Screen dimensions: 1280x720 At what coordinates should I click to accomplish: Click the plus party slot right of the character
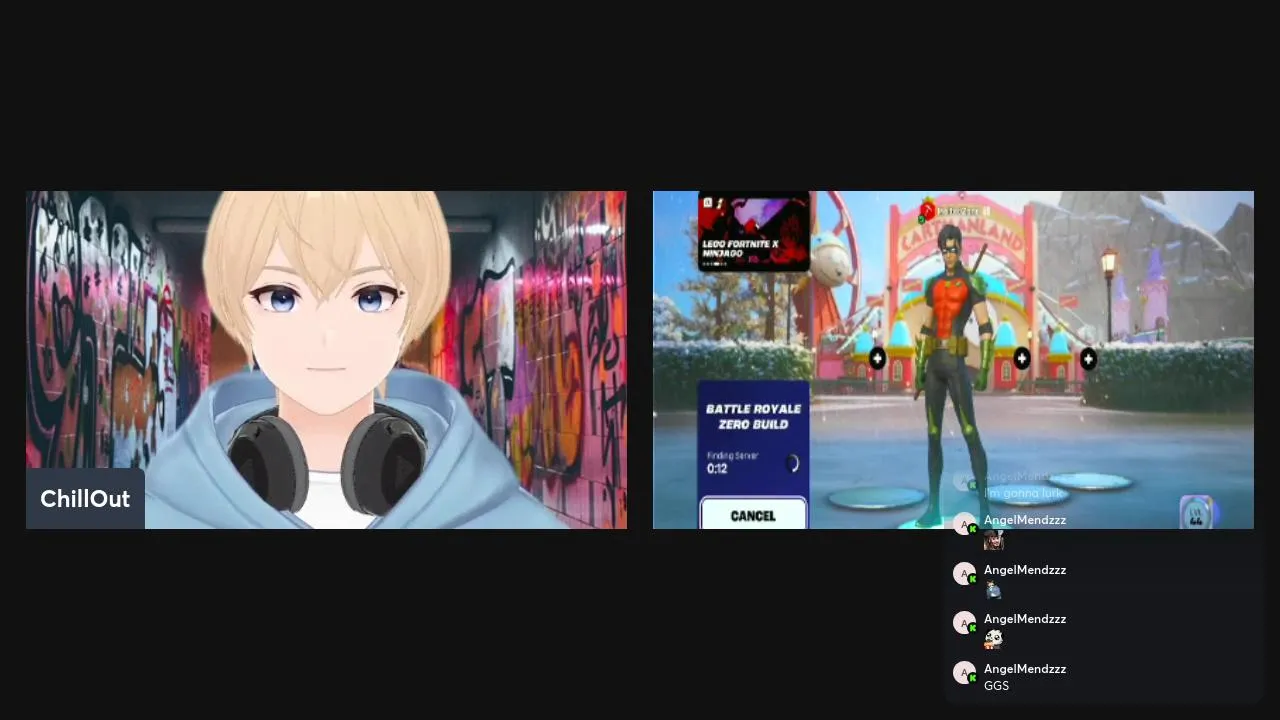(x=1022, y=358)
